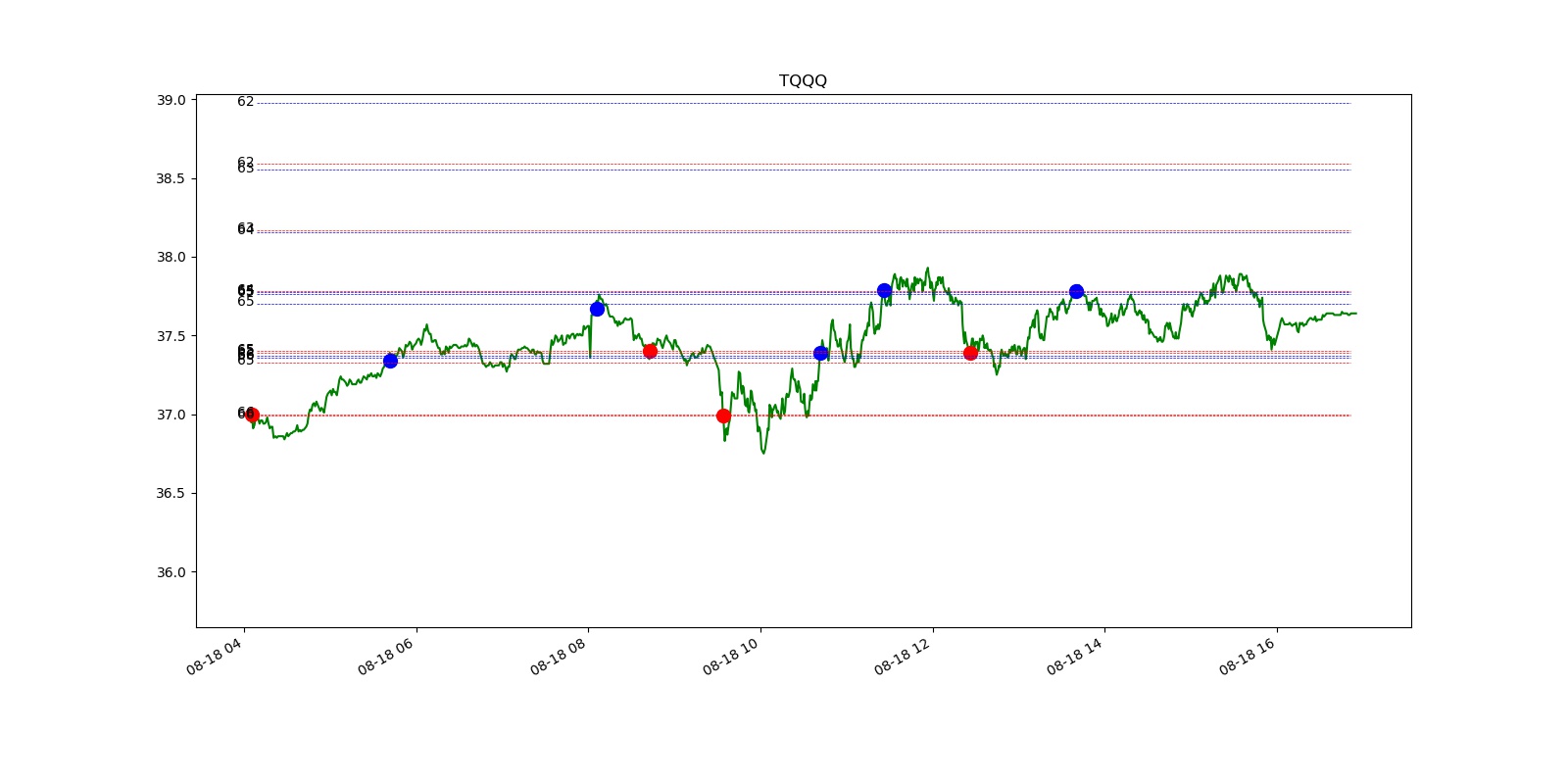1568x784 pixels.
Task: Click the 08-18 10 x-axis label
Action: tap(731, 656)
